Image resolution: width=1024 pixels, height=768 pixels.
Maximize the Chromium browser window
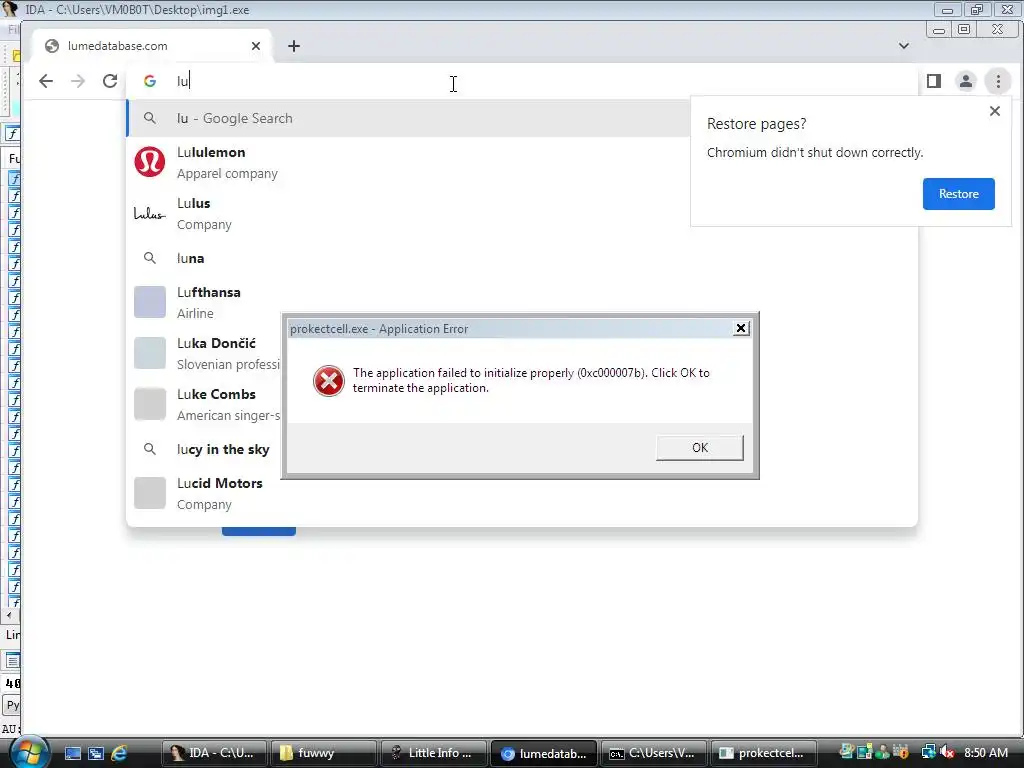pos(964,29)
